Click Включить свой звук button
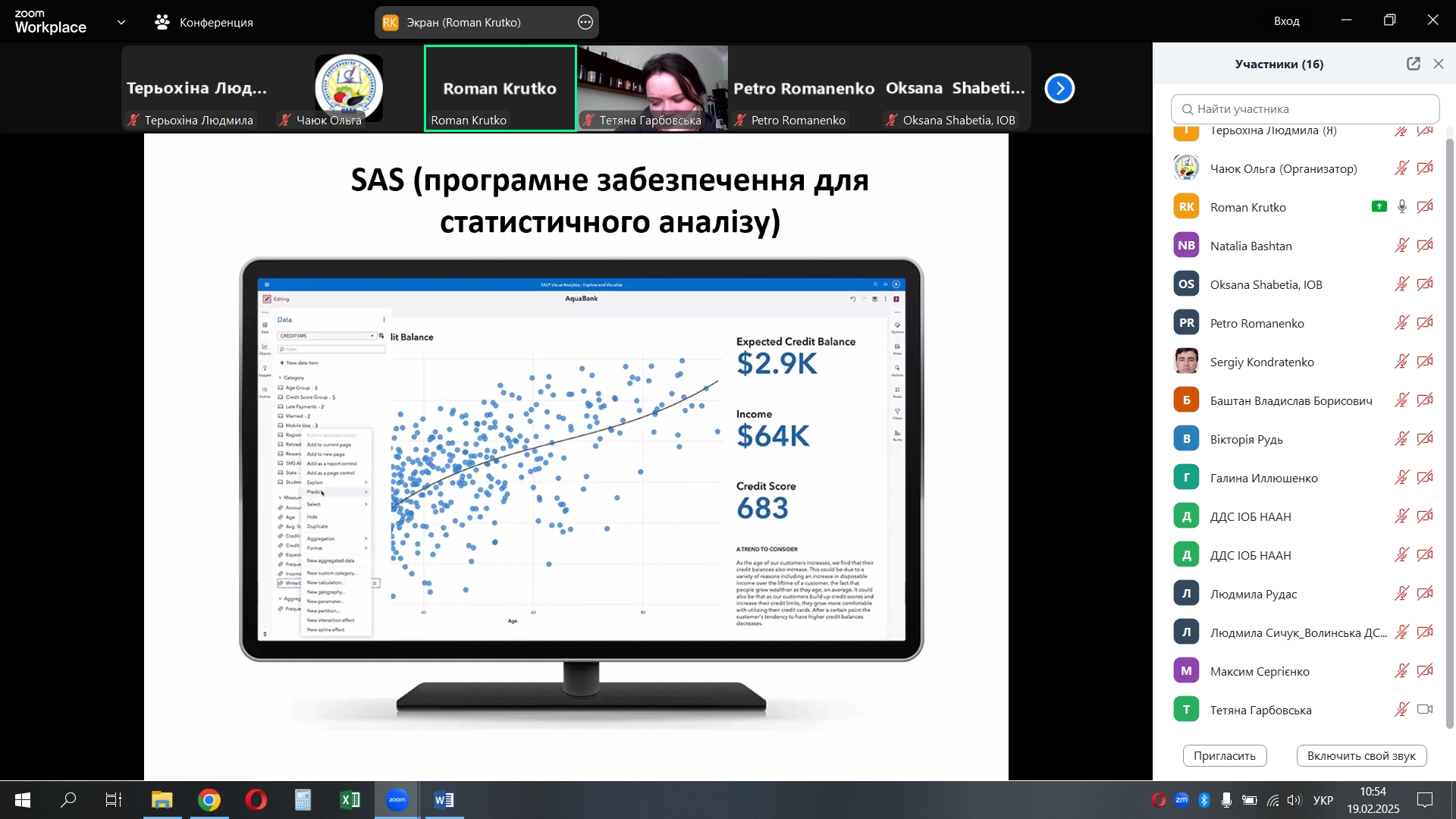 pyautogui.click(x=1361, y=756)
